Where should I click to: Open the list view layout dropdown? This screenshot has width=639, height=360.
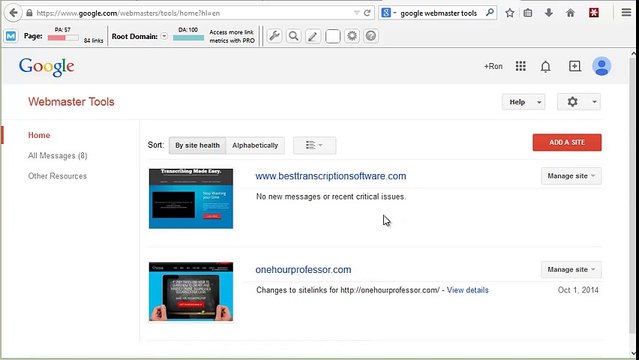314,145
